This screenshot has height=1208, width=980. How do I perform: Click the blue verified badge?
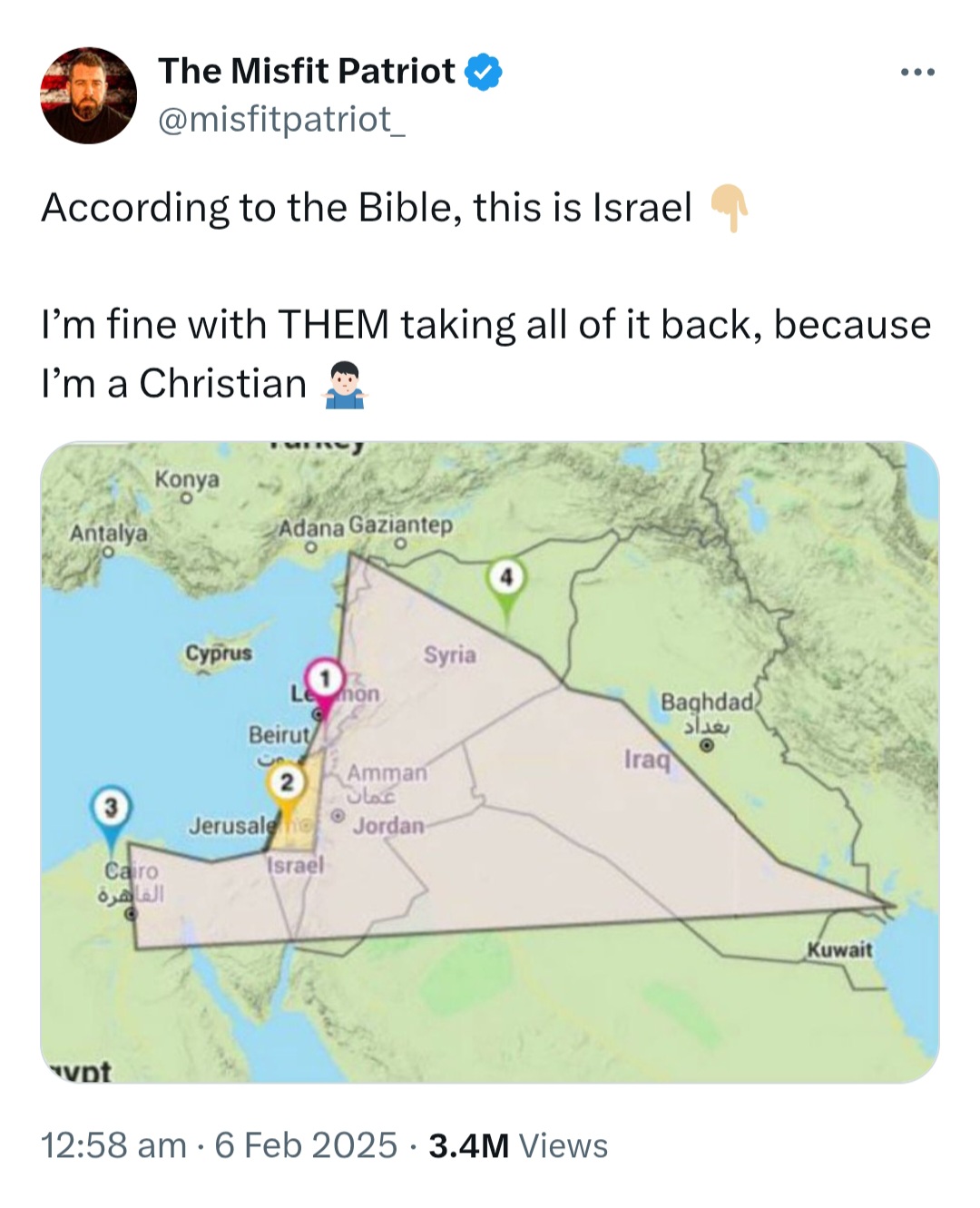coord(484,72)
